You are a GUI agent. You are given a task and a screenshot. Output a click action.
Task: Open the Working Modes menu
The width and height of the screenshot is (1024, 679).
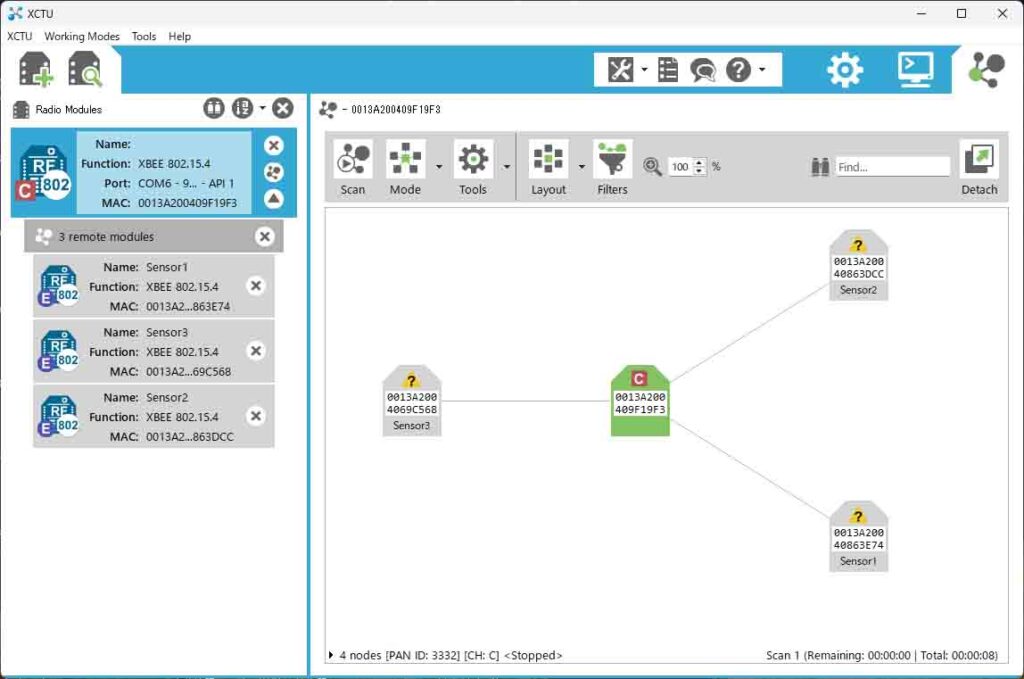click(82, 37)
